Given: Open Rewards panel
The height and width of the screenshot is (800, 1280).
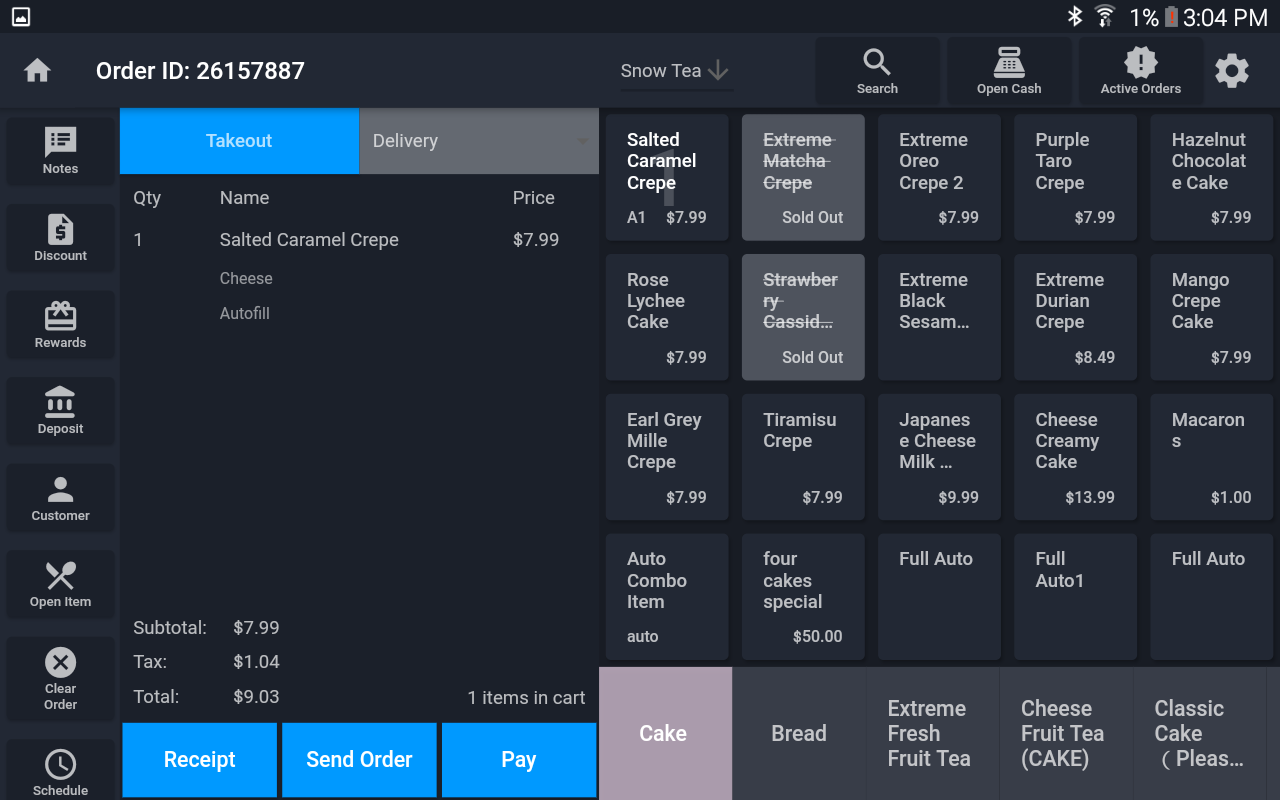Looking at the screenshot, I should (x=60, y=325).
